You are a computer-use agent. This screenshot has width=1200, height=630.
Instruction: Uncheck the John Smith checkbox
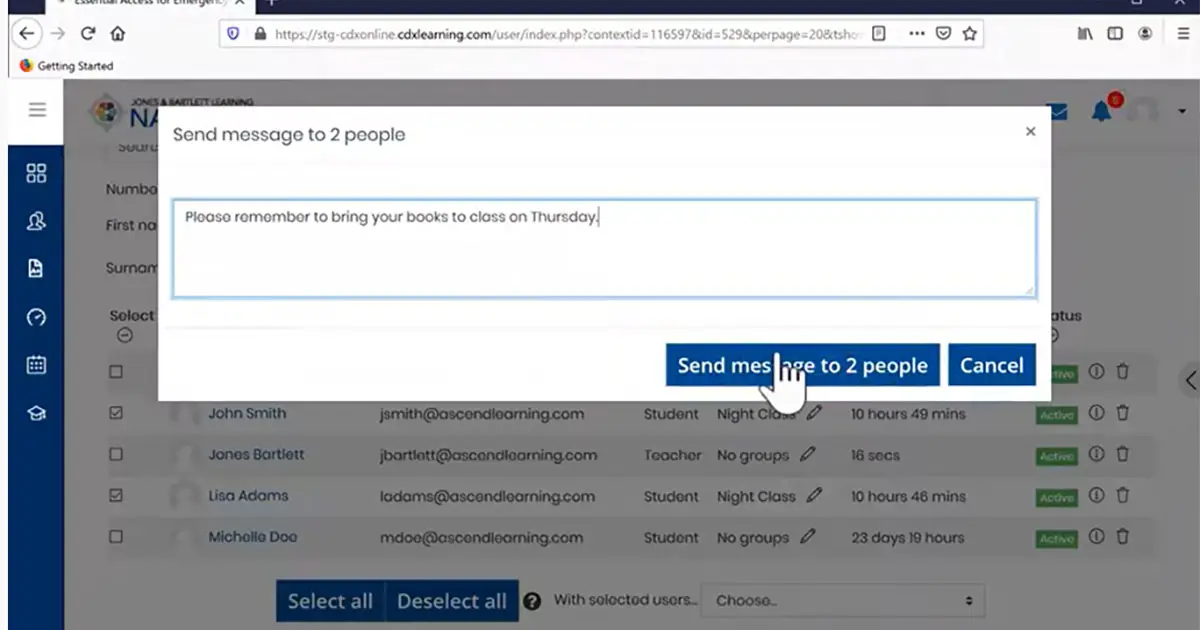coord(116,413)
